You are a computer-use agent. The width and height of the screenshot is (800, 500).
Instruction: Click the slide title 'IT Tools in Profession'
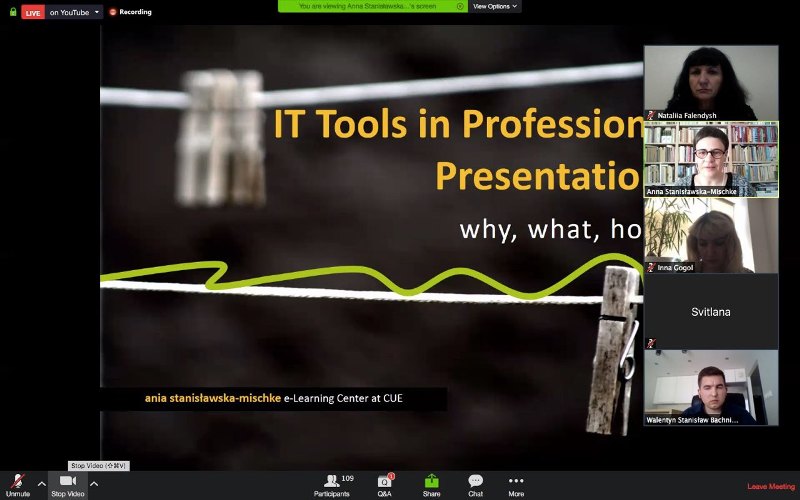click(458, 123)
